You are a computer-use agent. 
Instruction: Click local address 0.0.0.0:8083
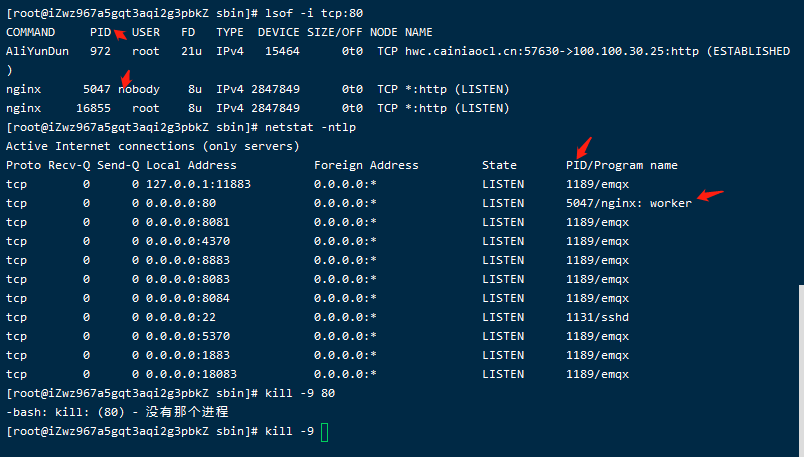(x=188, y=279)
